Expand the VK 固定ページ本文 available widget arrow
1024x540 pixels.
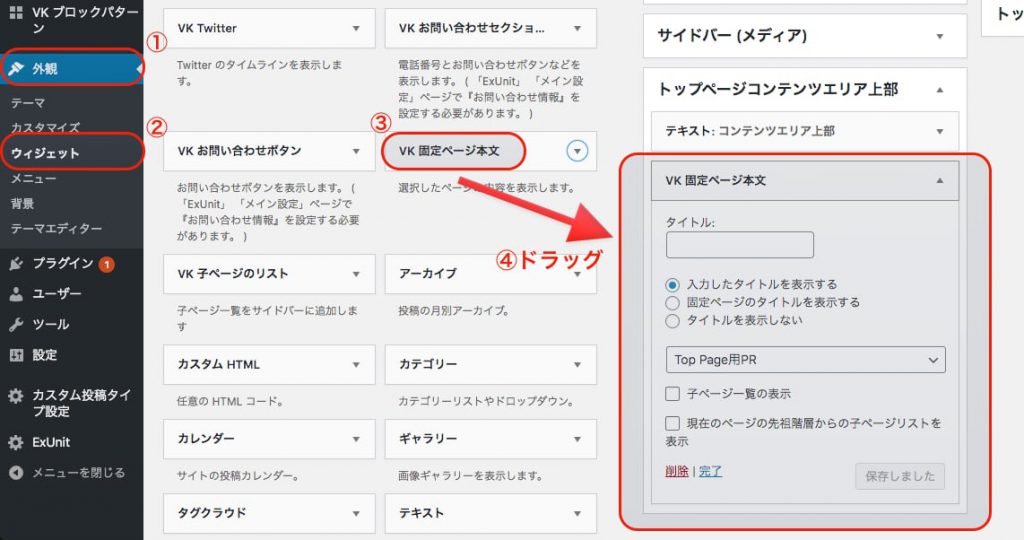(577, 151)
